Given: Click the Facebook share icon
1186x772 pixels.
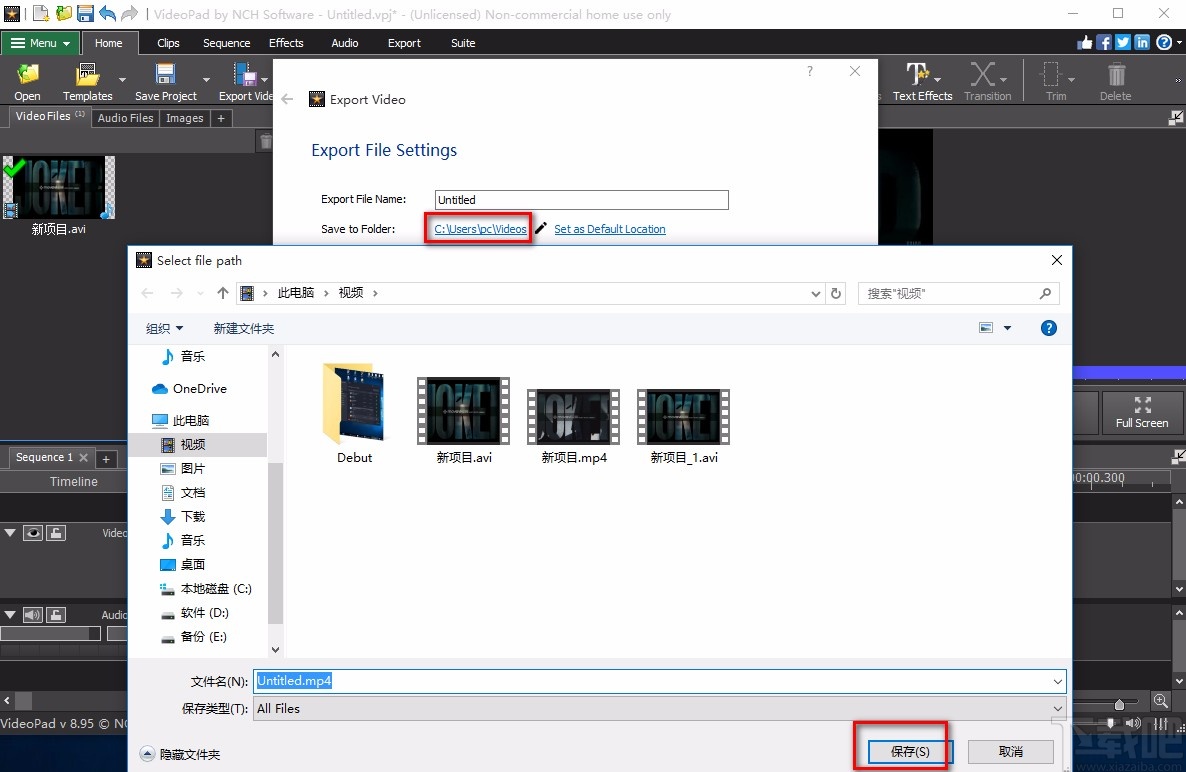Looking at the screenshot, I should point(1104,42).
